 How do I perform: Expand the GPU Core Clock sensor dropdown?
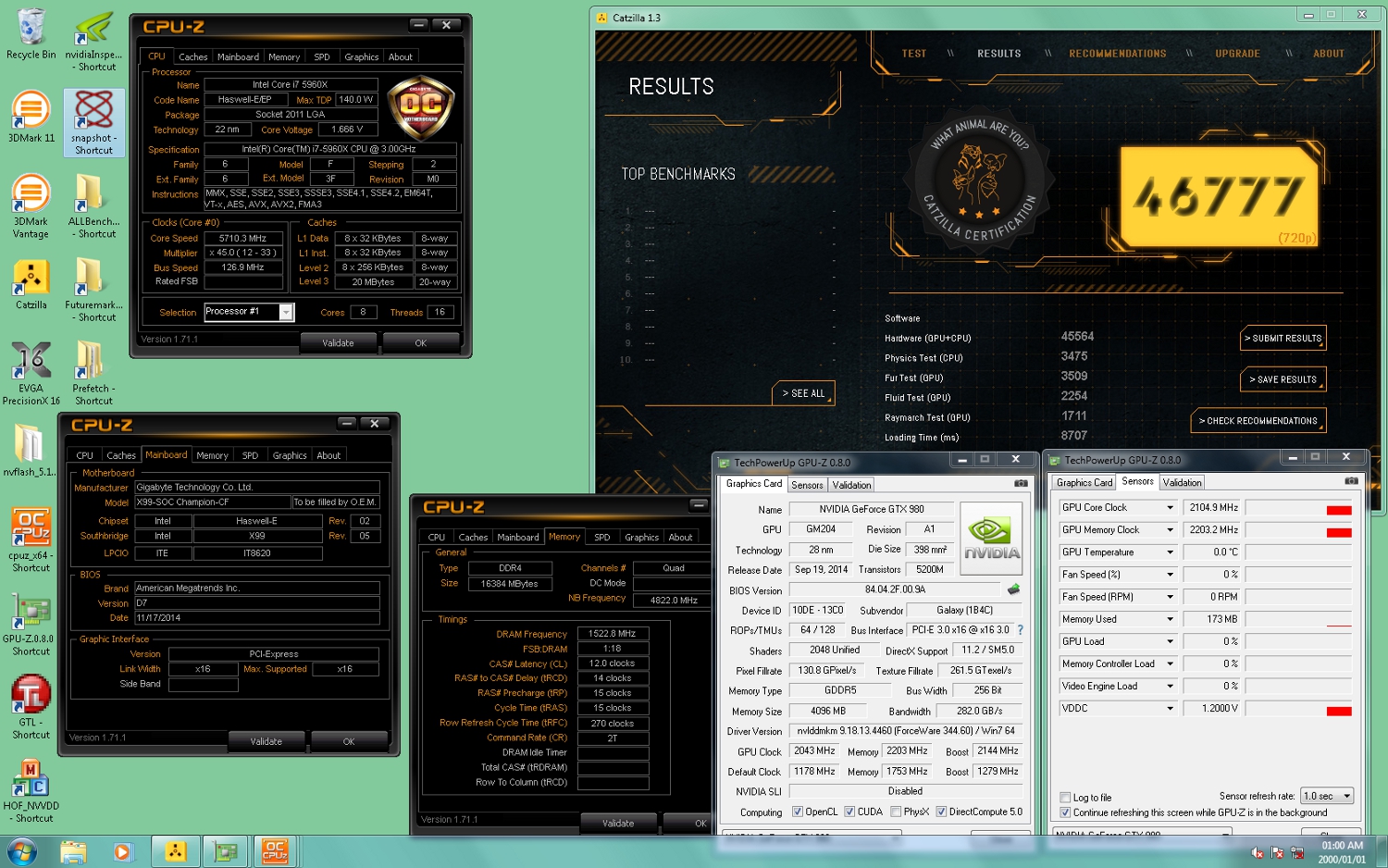pyautogui.click(x=1170, y=508)
